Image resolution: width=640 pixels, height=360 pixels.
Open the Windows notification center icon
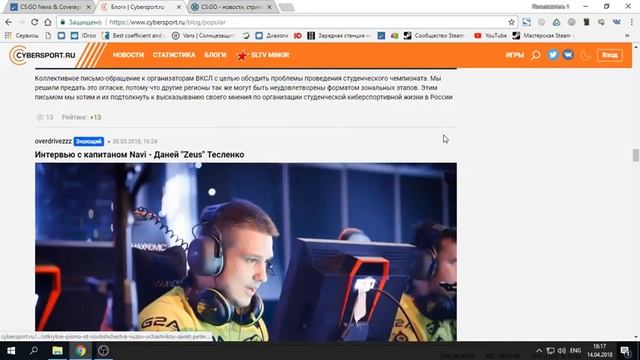[625, 351]
